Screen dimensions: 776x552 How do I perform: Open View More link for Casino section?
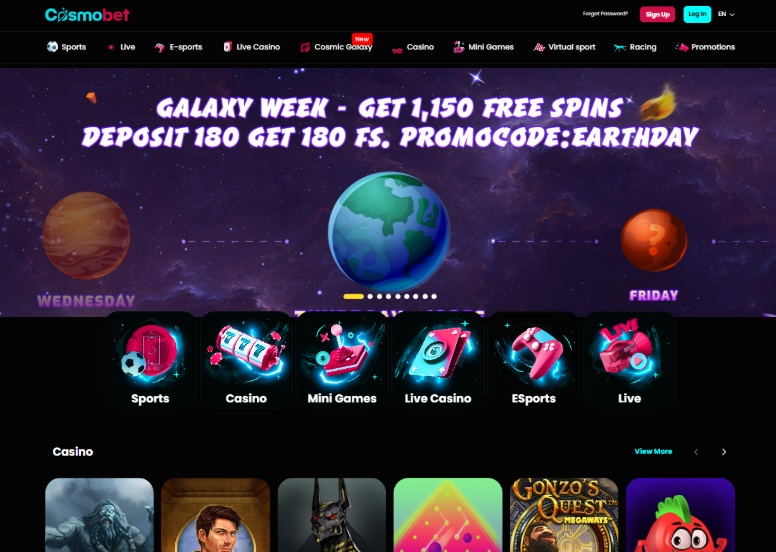(653, 452)
